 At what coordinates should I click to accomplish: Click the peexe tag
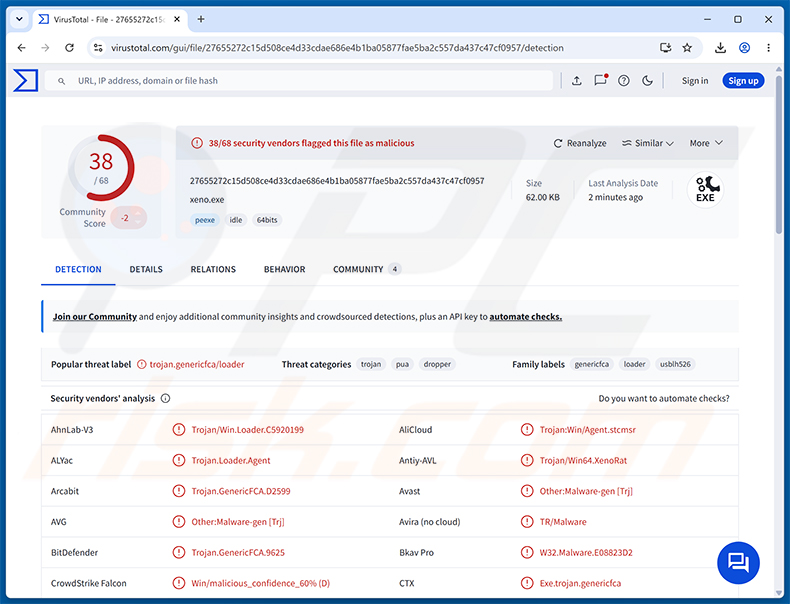point(205,220)
